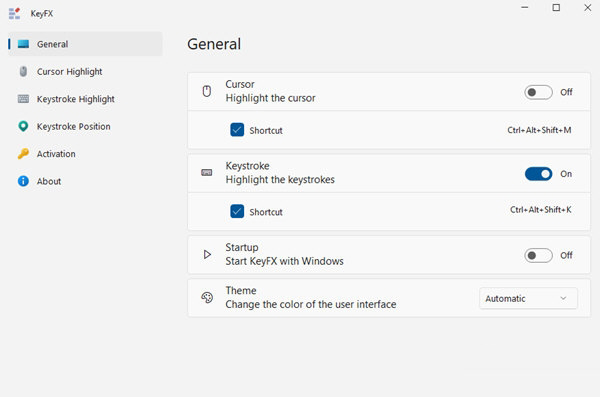Click the Ctrl+Alt+Shift+M shortcut field
The image size is (600, 397).
point(539,130)
